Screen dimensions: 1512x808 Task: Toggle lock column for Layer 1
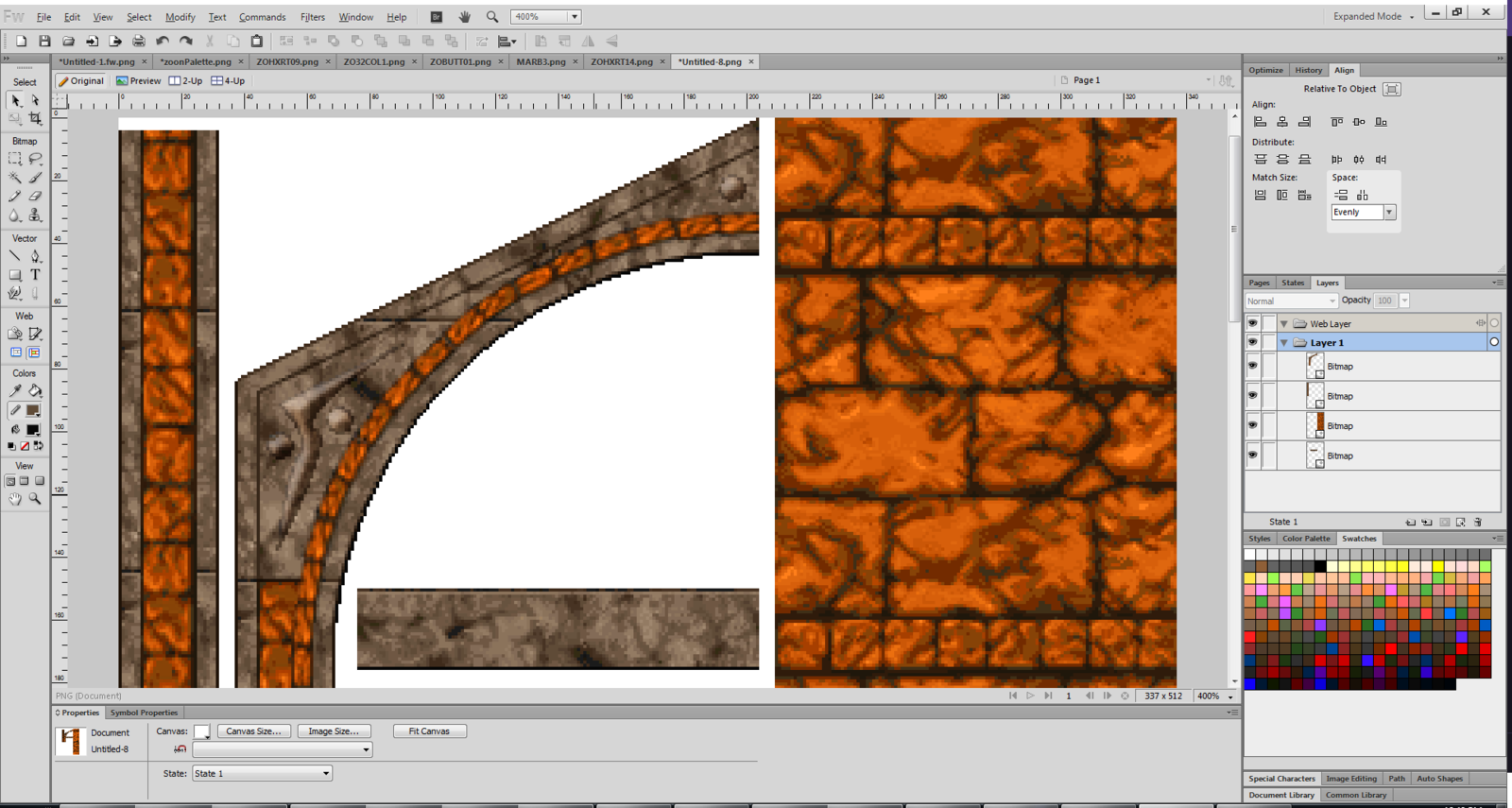click(x=1269, y=342)
